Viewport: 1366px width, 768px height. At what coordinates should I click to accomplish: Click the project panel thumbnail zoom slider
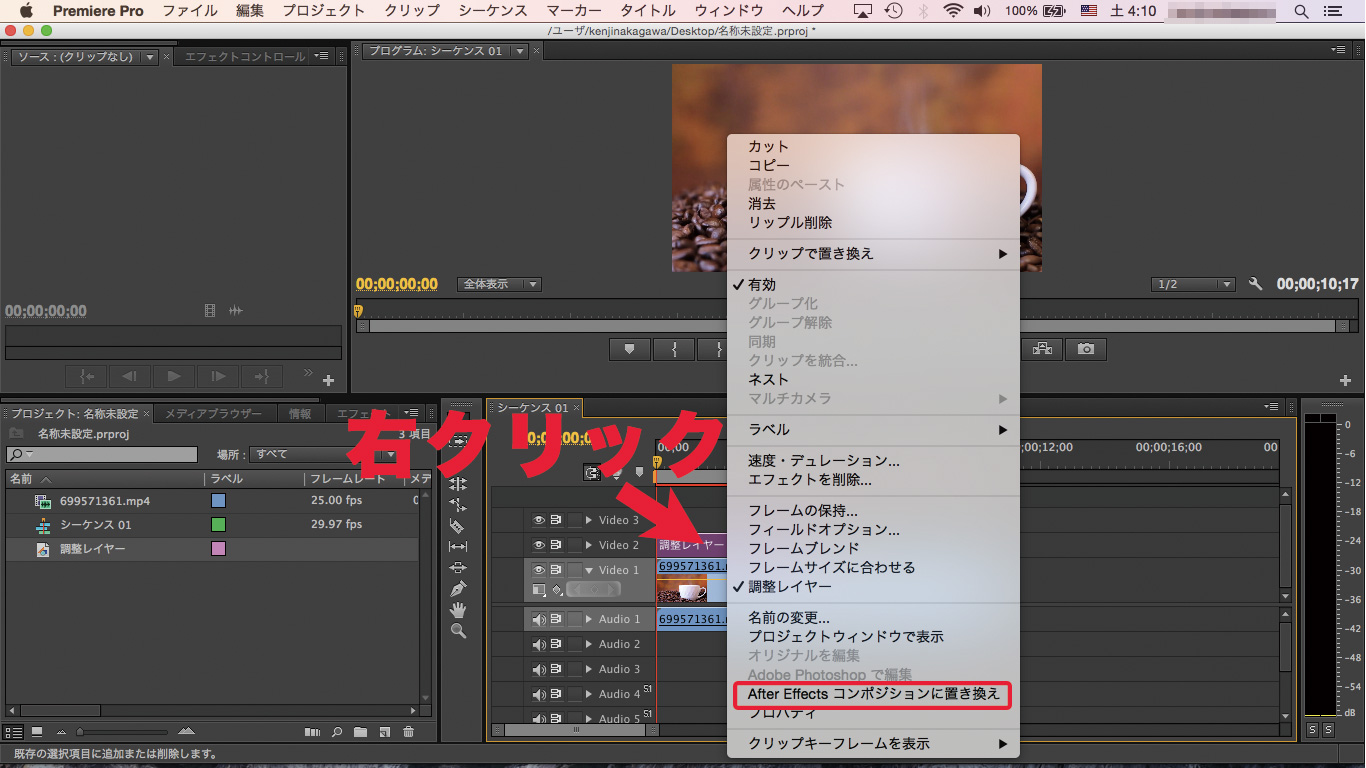click(x=126, y=732)
